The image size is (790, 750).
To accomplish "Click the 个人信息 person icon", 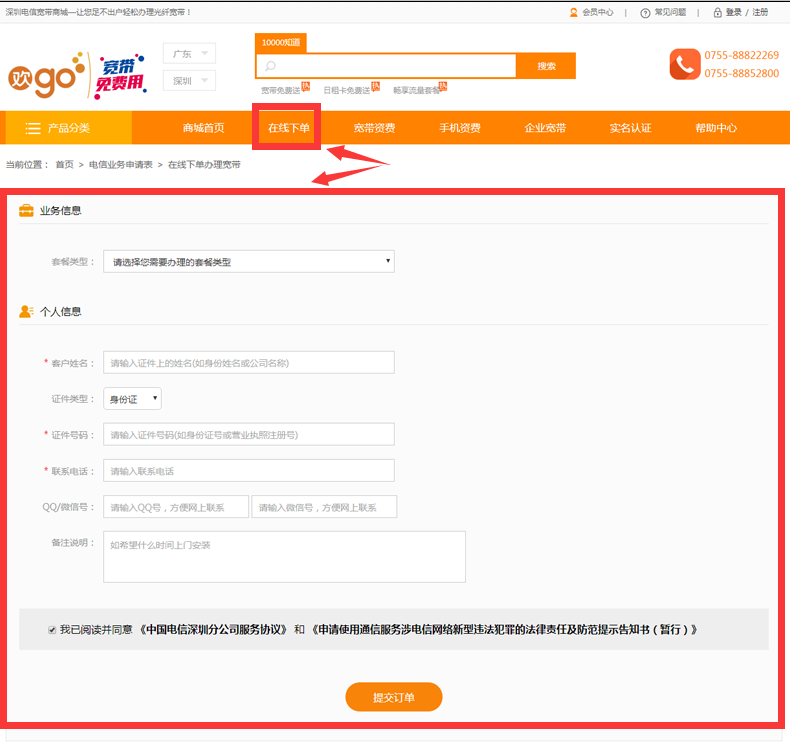I will (27, 312).
